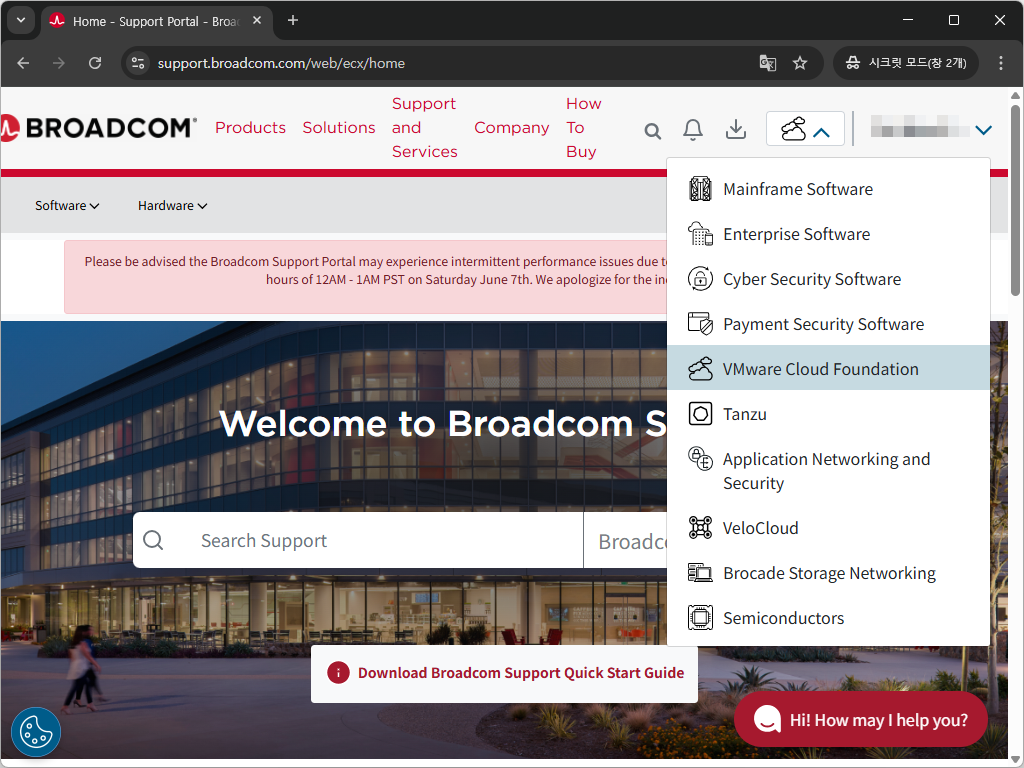This screenshot has height=768, width=1024.
Task: Click the Application Networking and Security icon
Action: [x=700, y=459]
